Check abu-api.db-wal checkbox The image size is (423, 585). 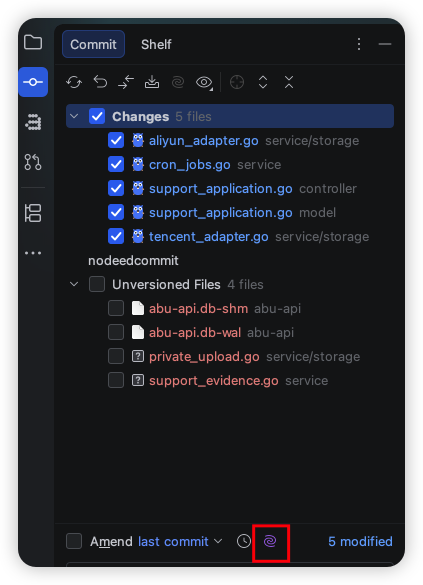pos(116,332)
